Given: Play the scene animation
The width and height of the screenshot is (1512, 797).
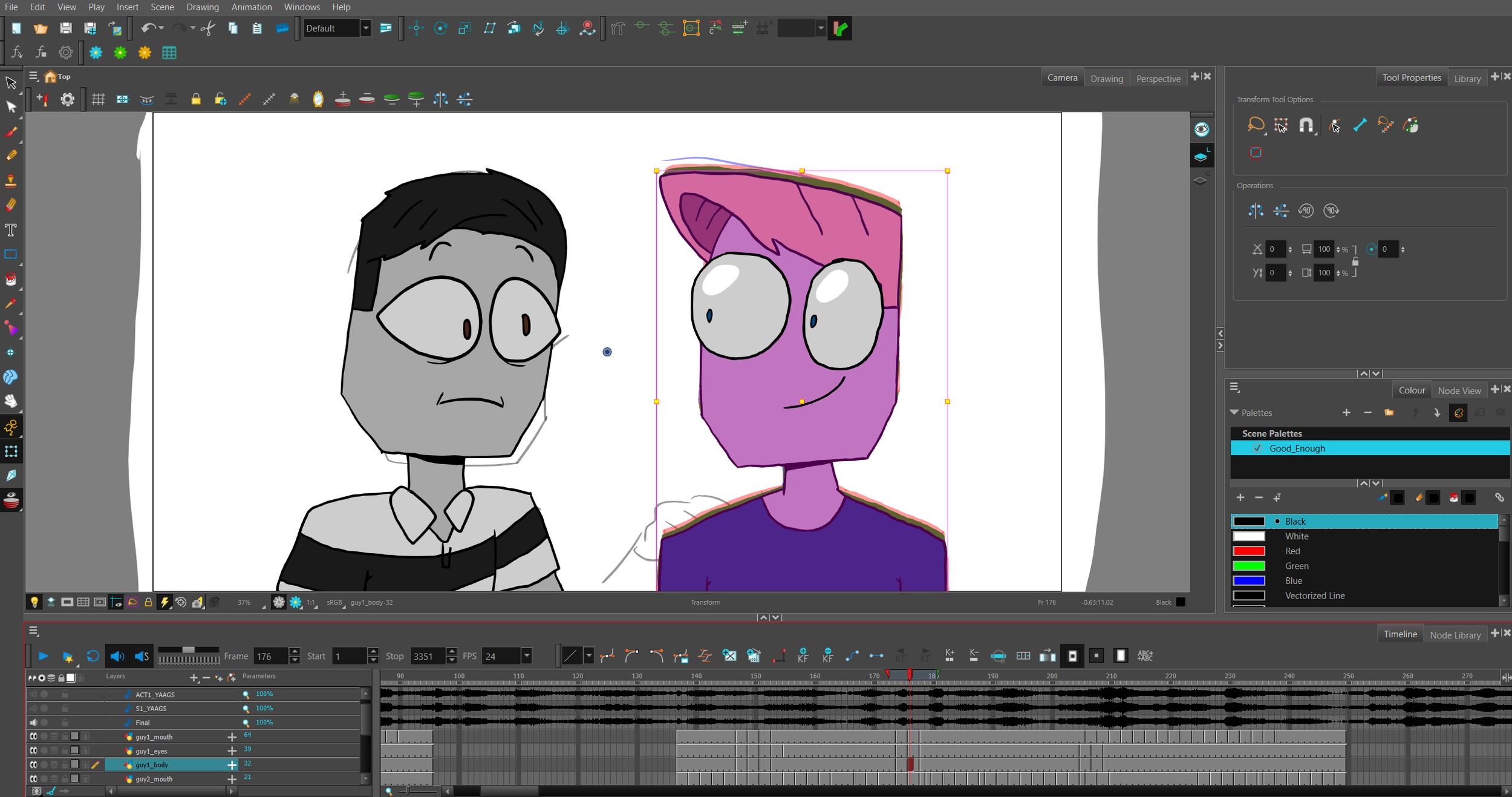Looking at the screenshot, I should point(43,656).
